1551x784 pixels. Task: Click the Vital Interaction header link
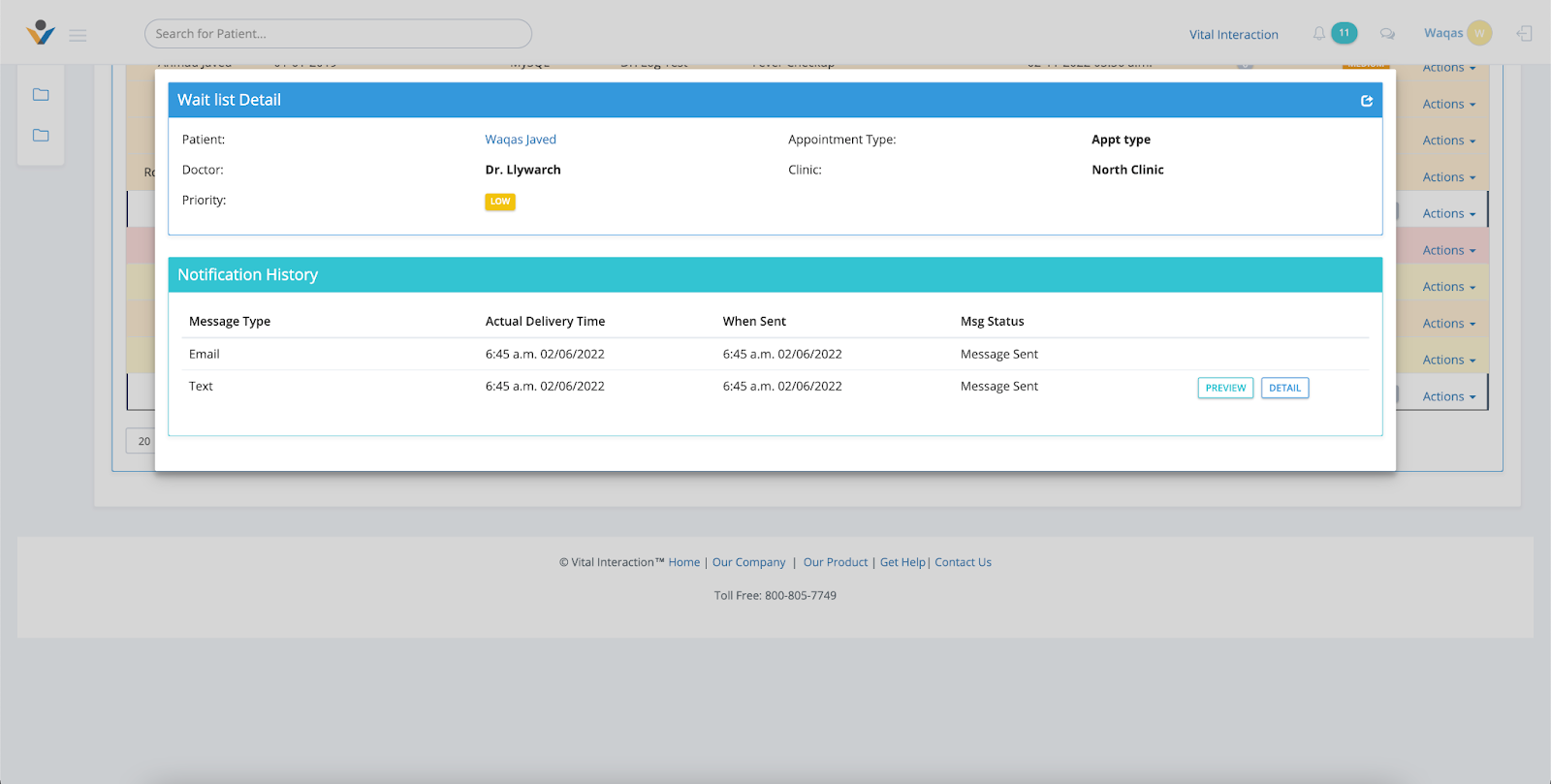click(x=1233, y=34)
